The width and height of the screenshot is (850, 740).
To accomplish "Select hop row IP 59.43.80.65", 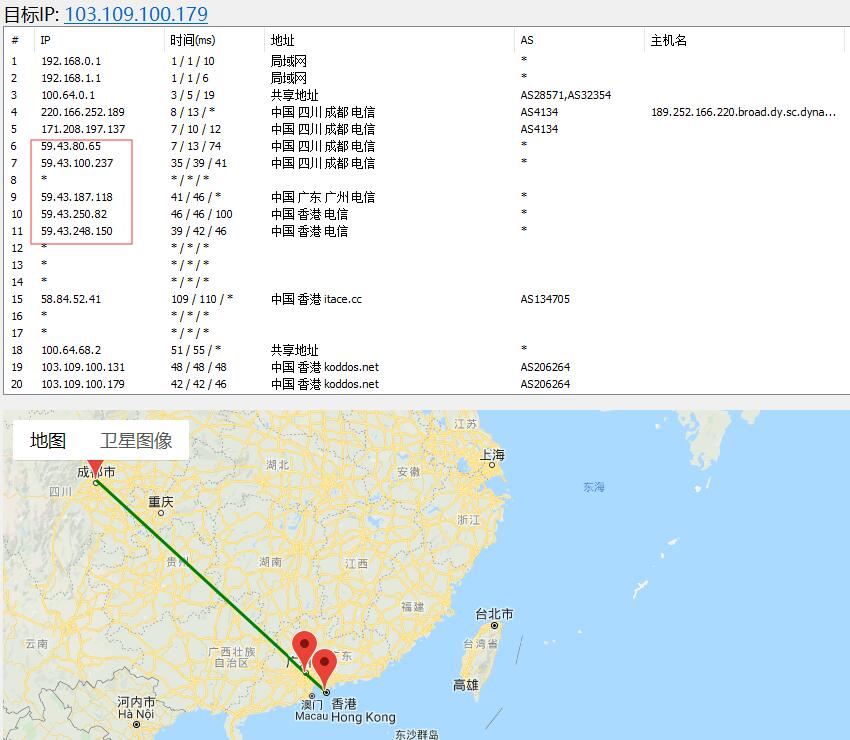I will (71, 146).
